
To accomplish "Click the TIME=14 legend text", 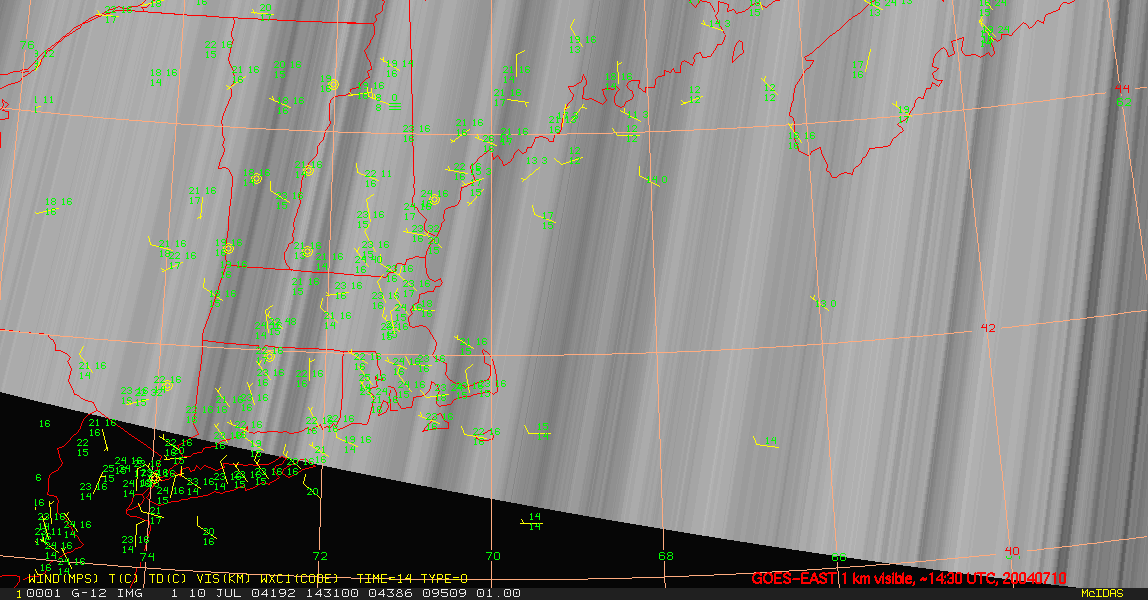I will point(384,579).
